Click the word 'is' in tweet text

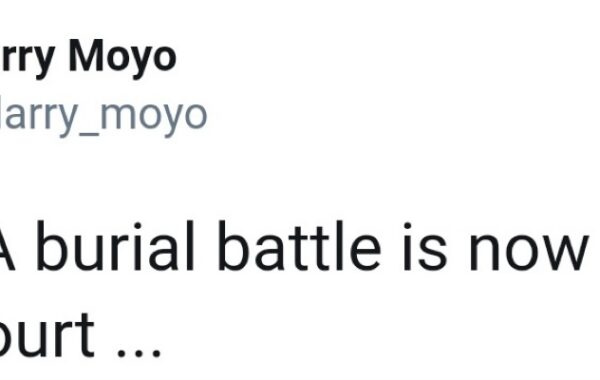click(425, 246)
